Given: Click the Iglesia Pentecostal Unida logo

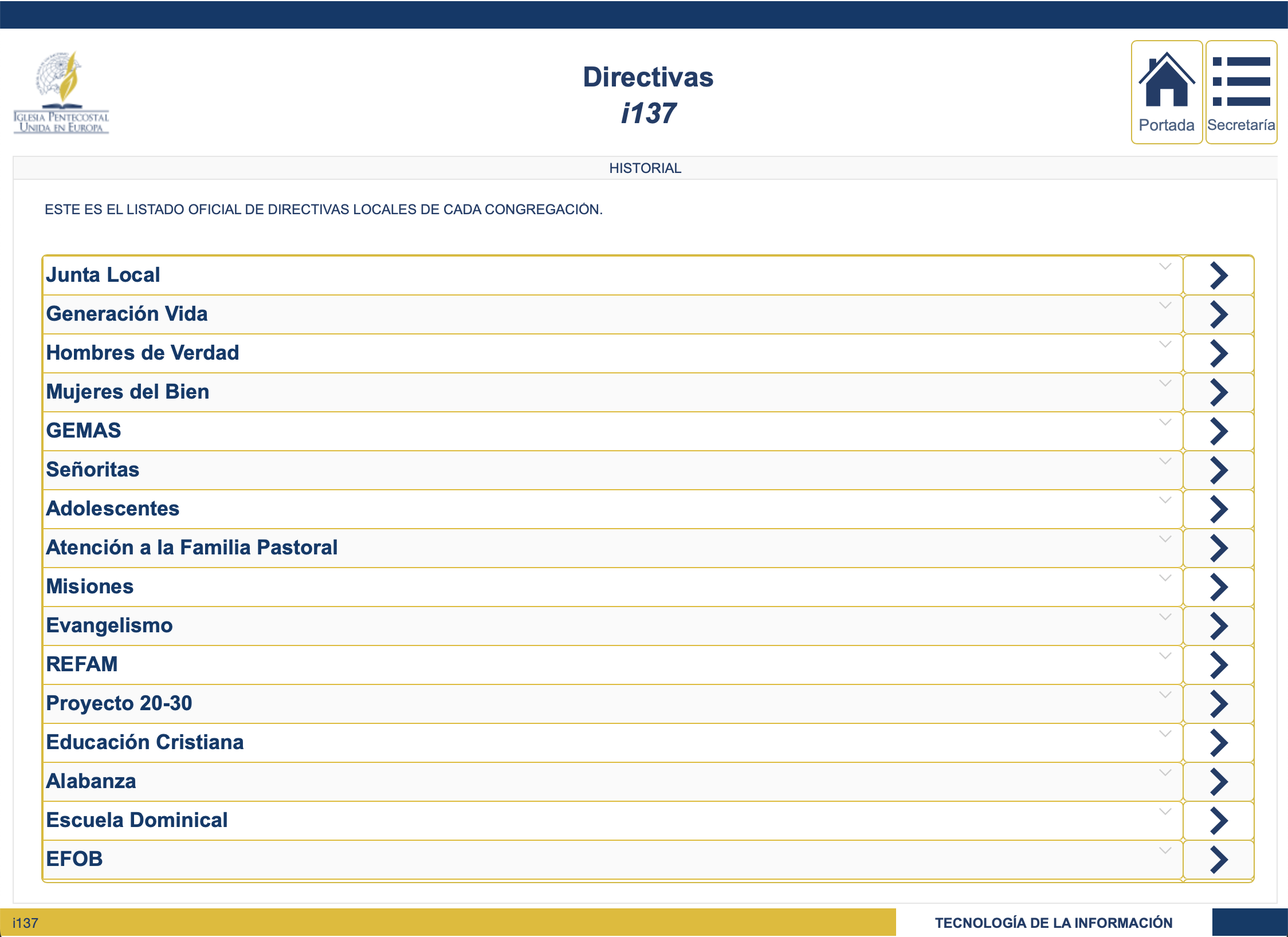Looking at the screenshot, I should 61,93.
